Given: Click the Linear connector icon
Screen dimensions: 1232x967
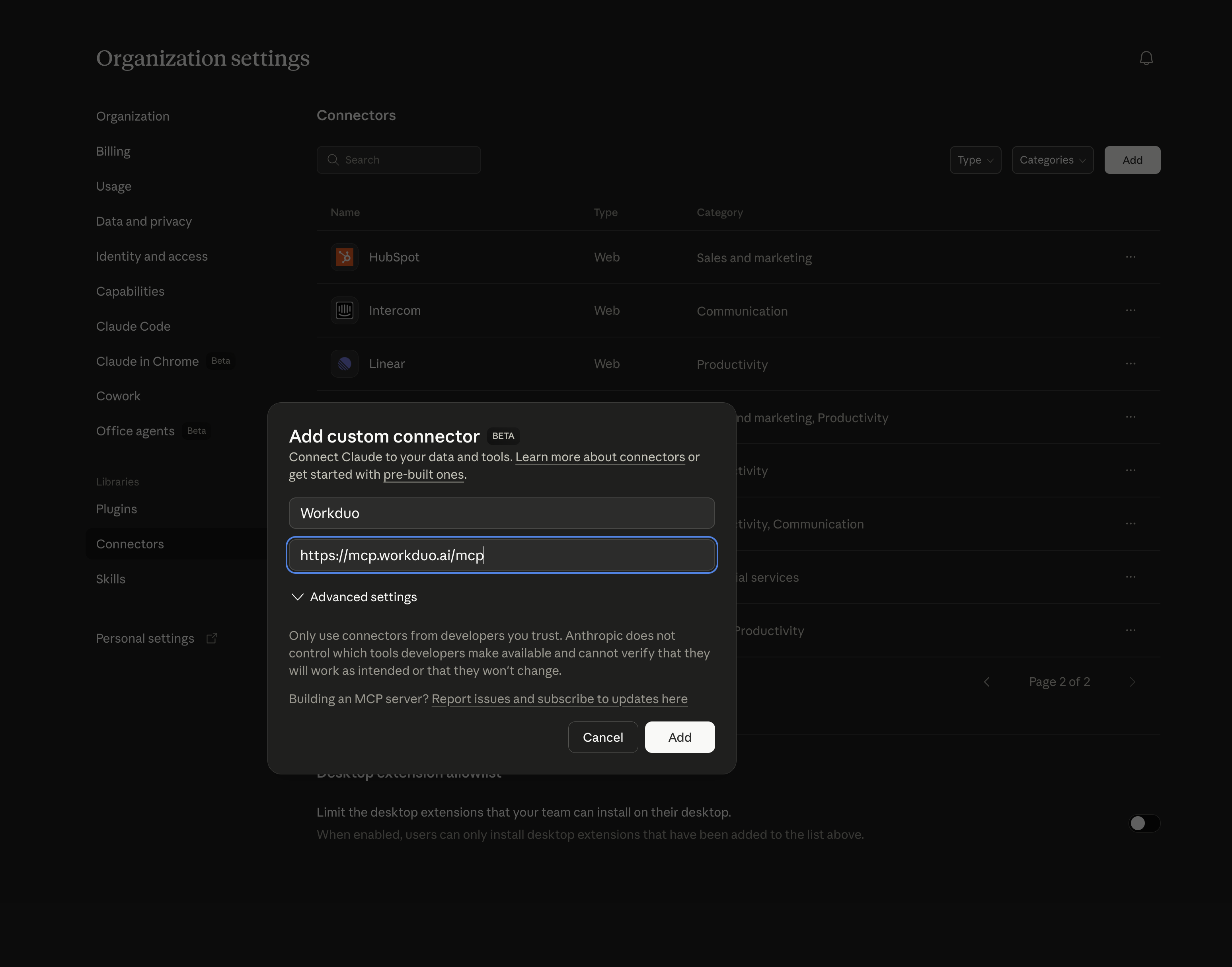Looking at the screenshot, I should click(x=344, y=363).
